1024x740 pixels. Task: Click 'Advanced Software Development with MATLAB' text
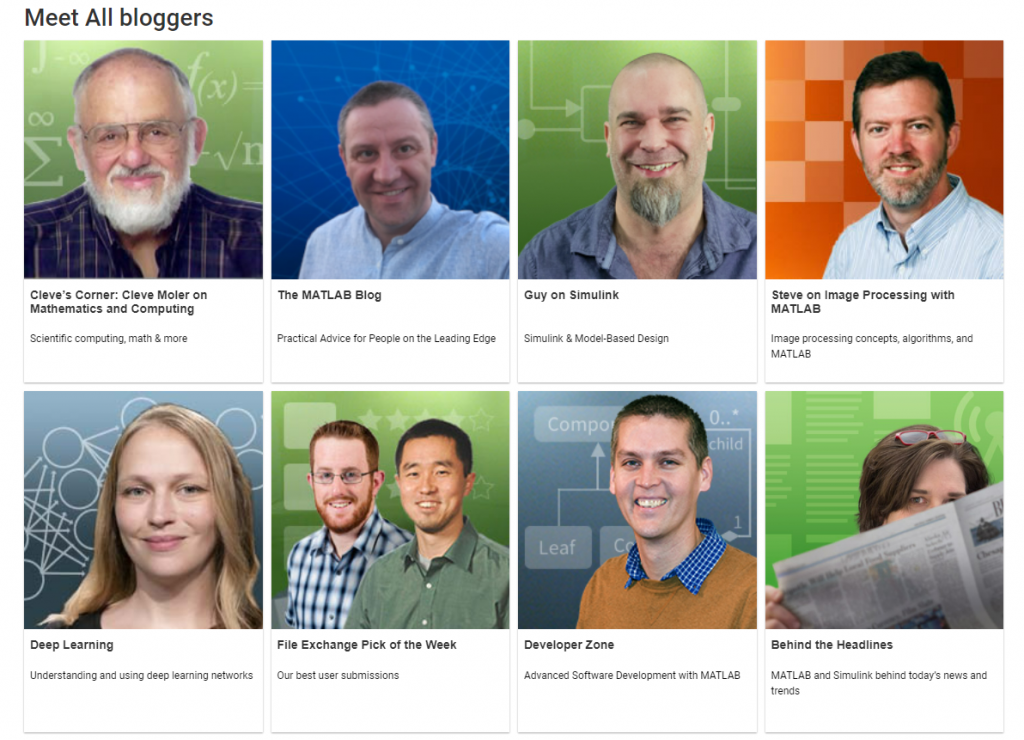632,675
